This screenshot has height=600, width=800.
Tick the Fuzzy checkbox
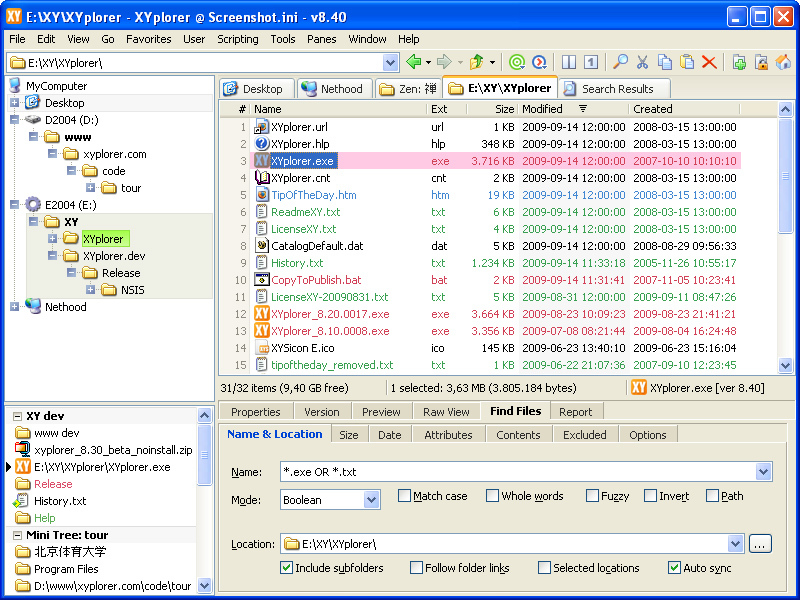tap(592, 495)
